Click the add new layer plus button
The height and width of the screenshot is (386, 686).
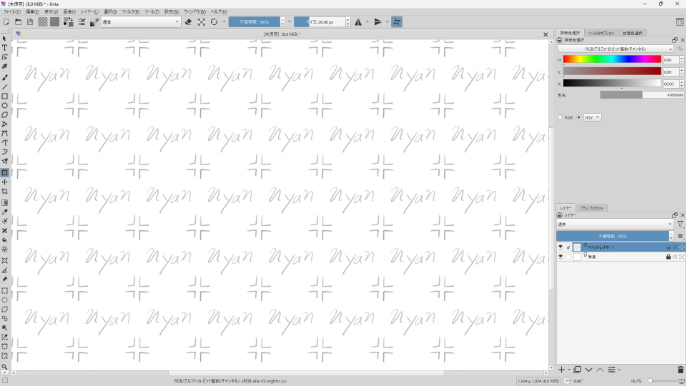562,370
